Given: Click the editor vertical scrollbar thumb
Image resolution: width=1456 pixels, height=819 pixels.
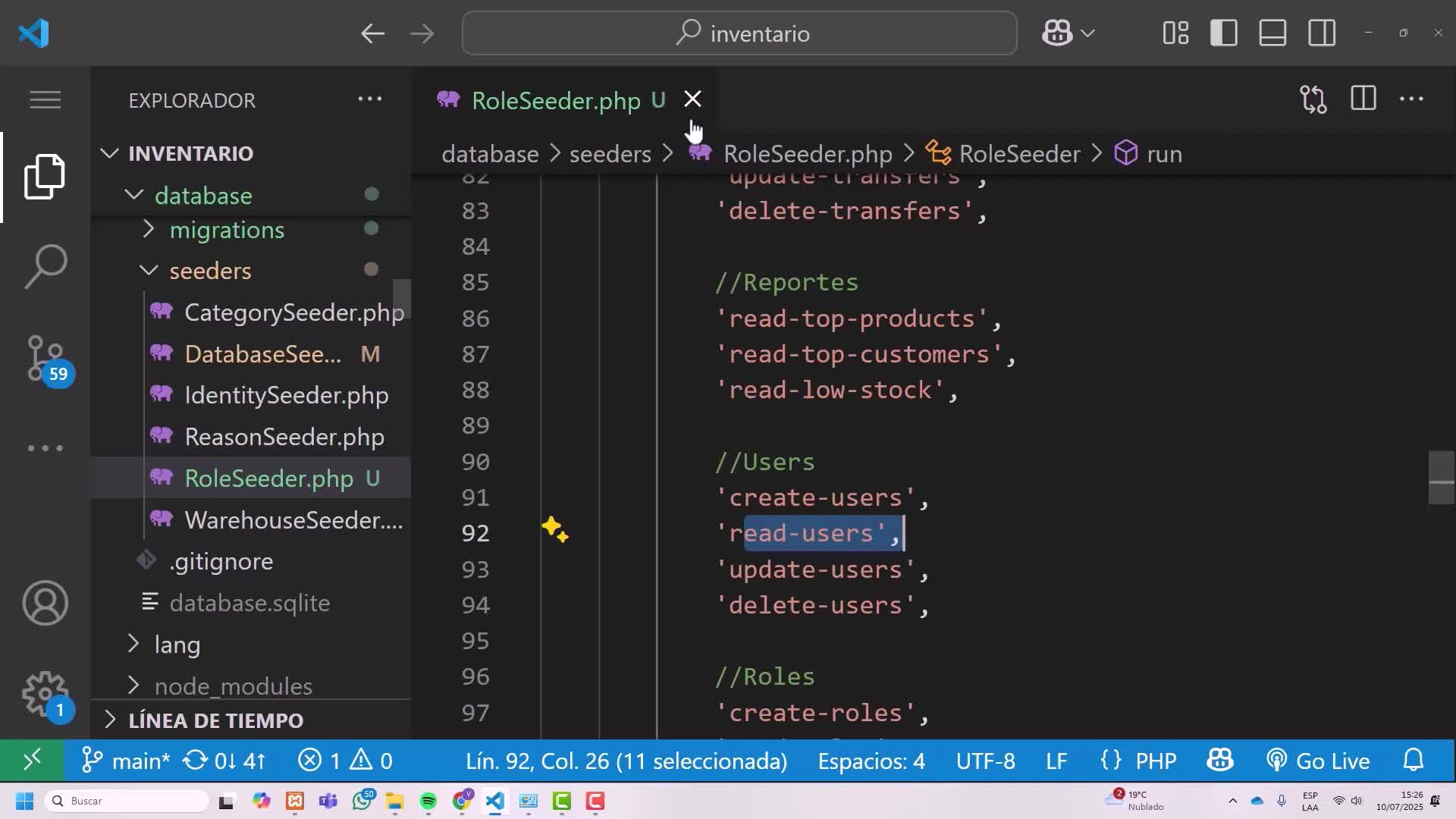Looking at the screenshot, I should 1441,478.
